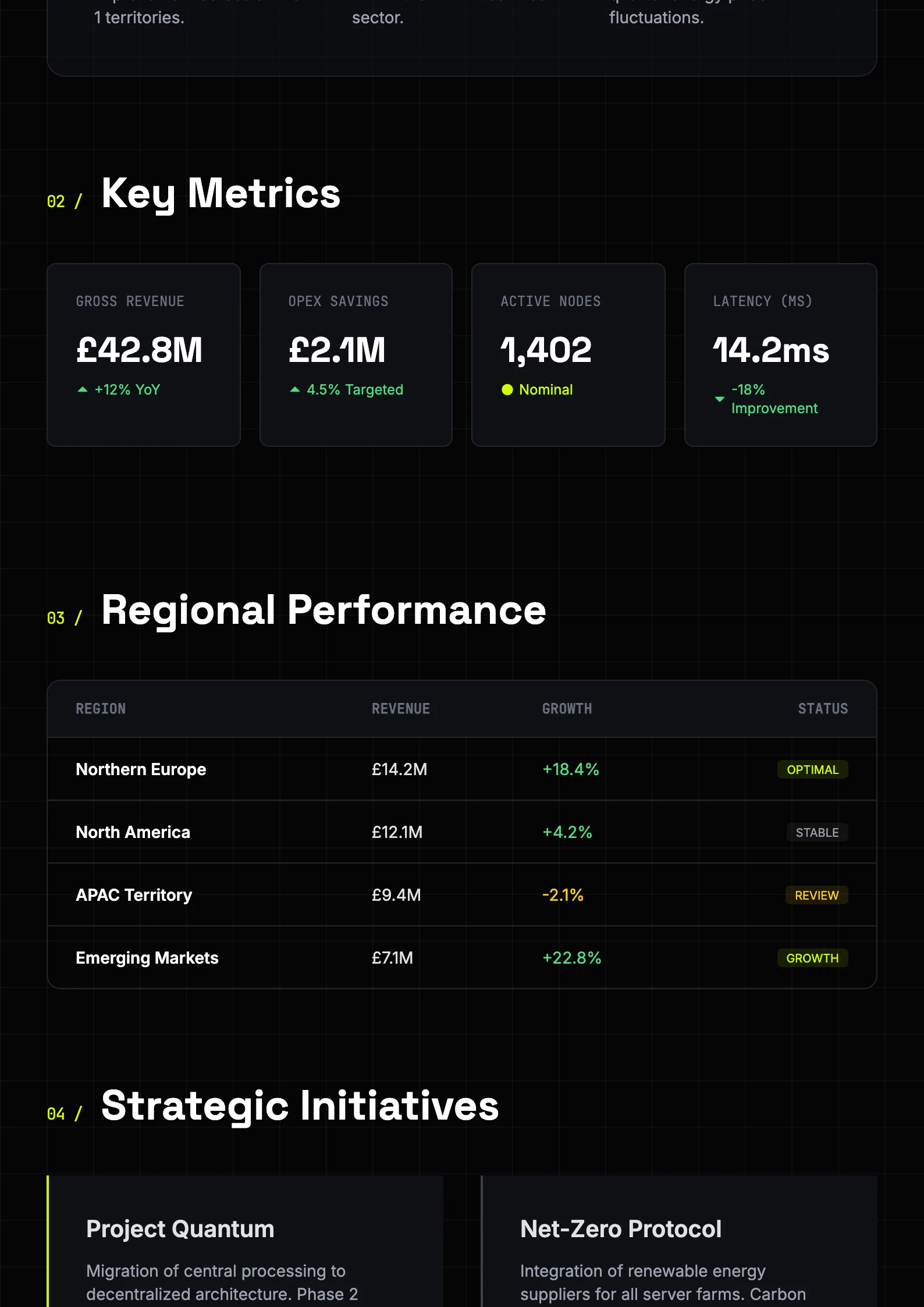Click the GROWTH status badge
The image size is (924, 1307).
tap(812, 958)
